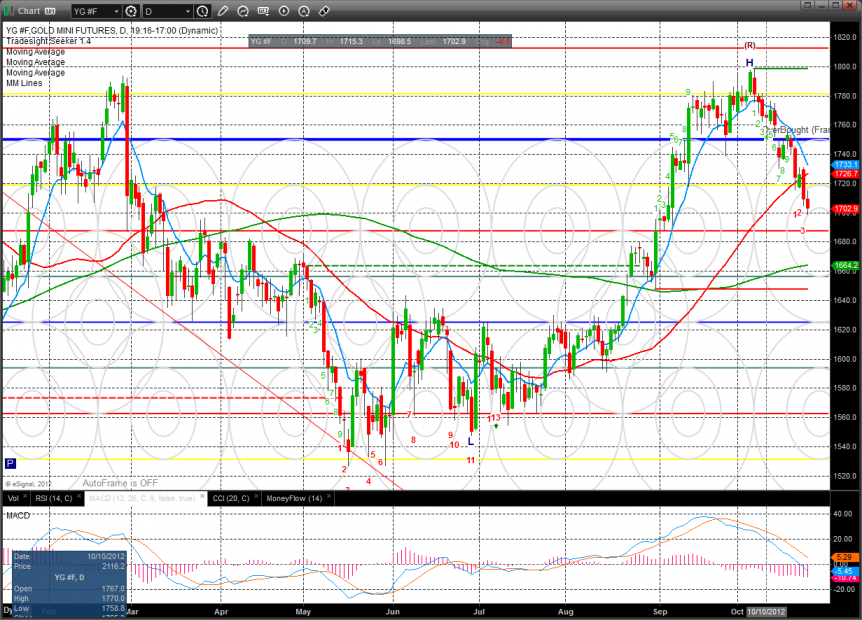The image size is (862, 620).
Task: Click the linking badge next to Chart title
Action: point(50,11)
